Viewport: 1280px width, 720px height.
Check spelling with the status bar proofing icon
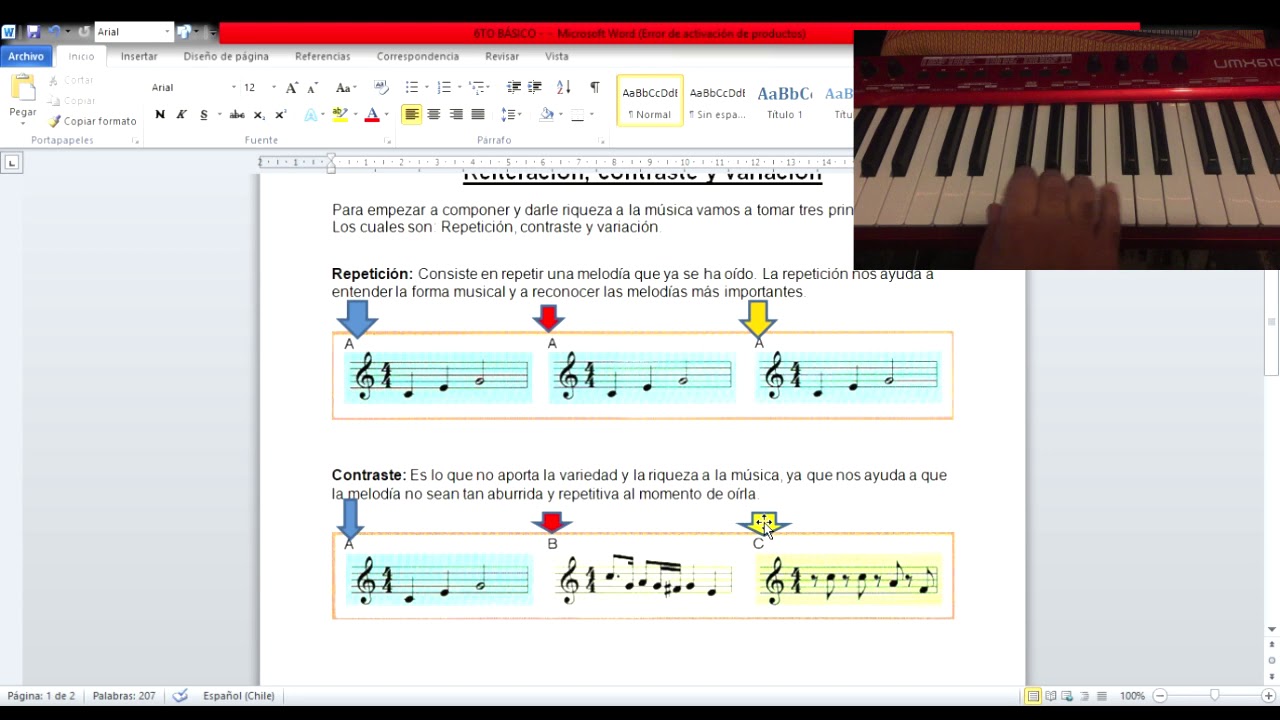coord(180,696)
